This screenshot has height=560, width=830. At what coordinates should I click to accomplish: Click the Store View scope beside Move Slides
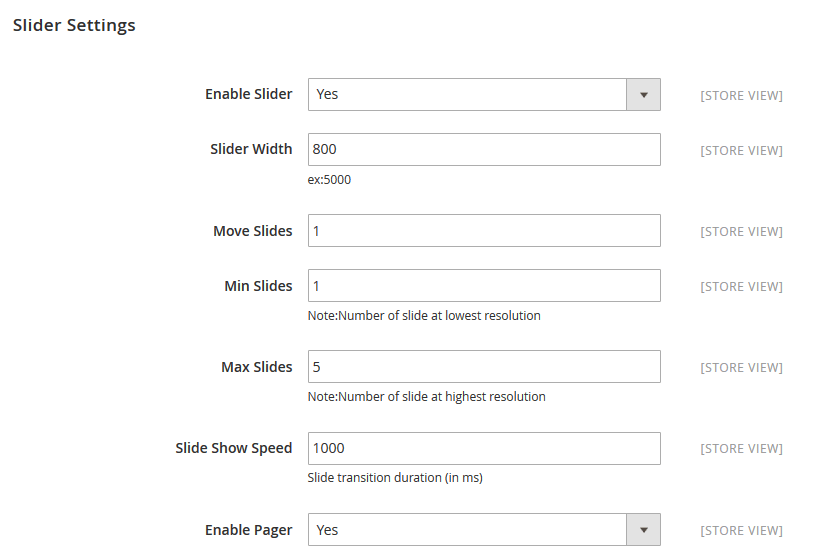pos(741,232)
